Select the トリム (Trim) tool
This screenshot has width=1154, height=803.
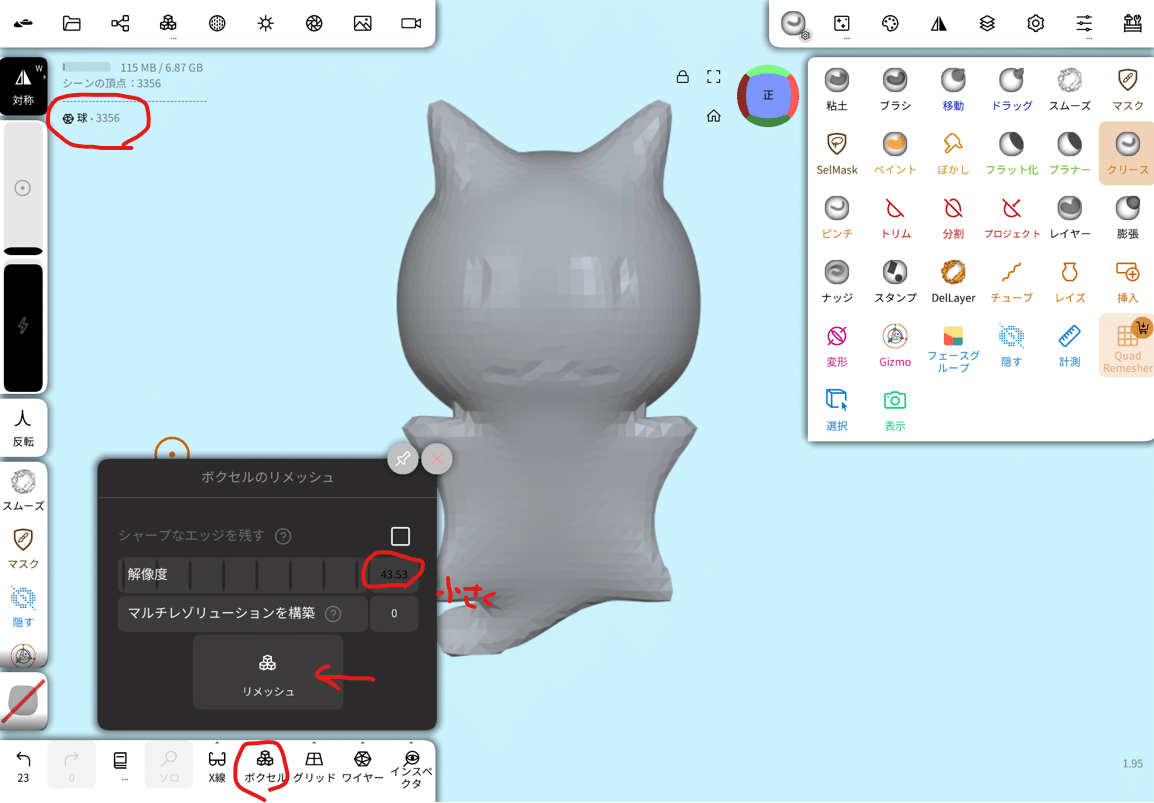tap(894, 218)
